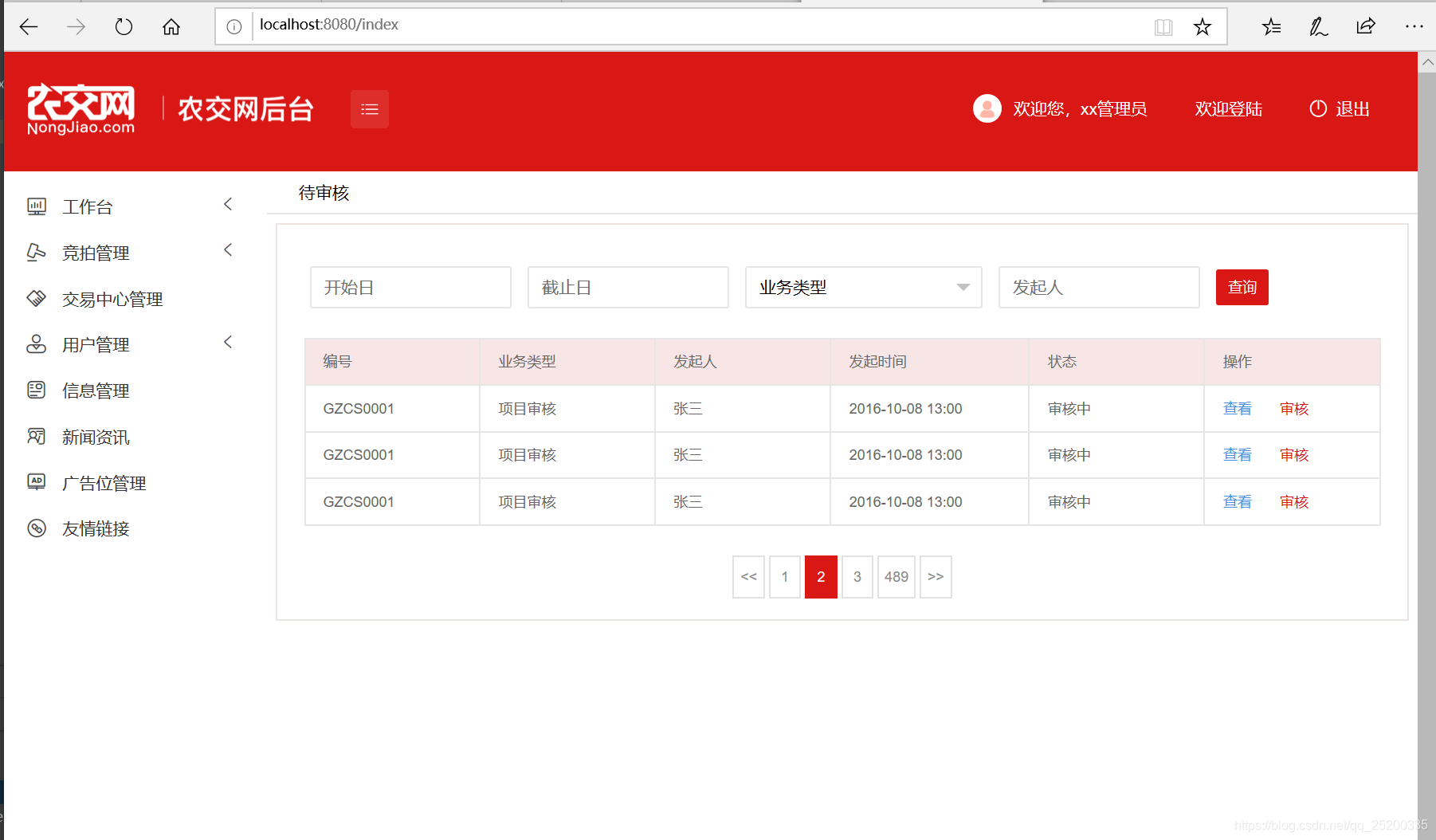Click the 工作台 monitor icon
The height and width of the screenshot is (840, 1436).
(x=37, y=206)
